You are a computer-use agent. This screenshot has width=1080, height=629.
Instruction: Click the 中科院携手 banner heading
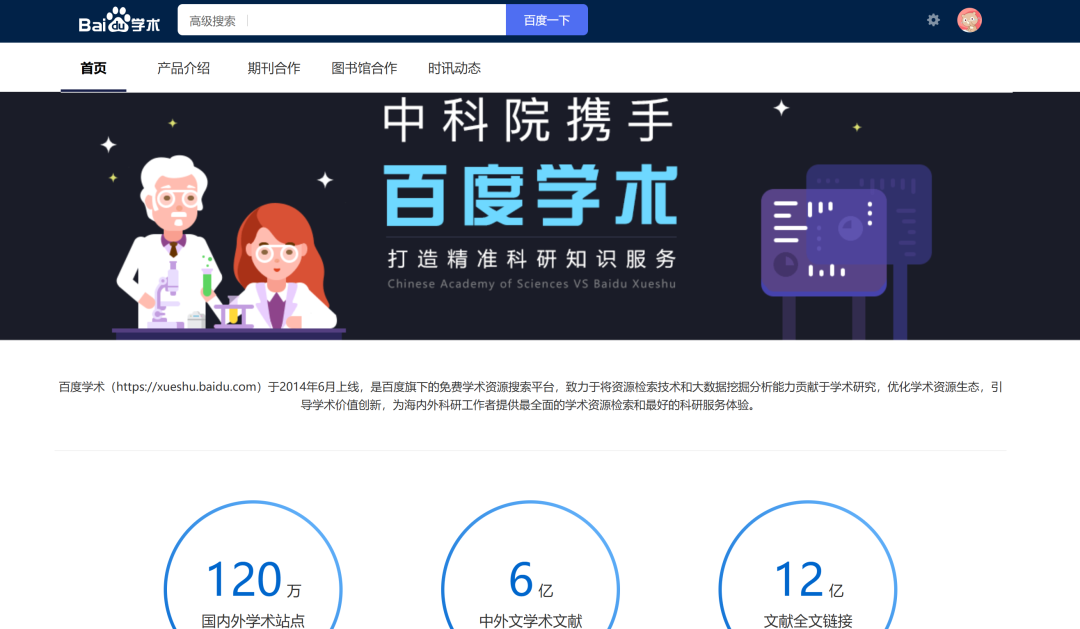(528, 120)
